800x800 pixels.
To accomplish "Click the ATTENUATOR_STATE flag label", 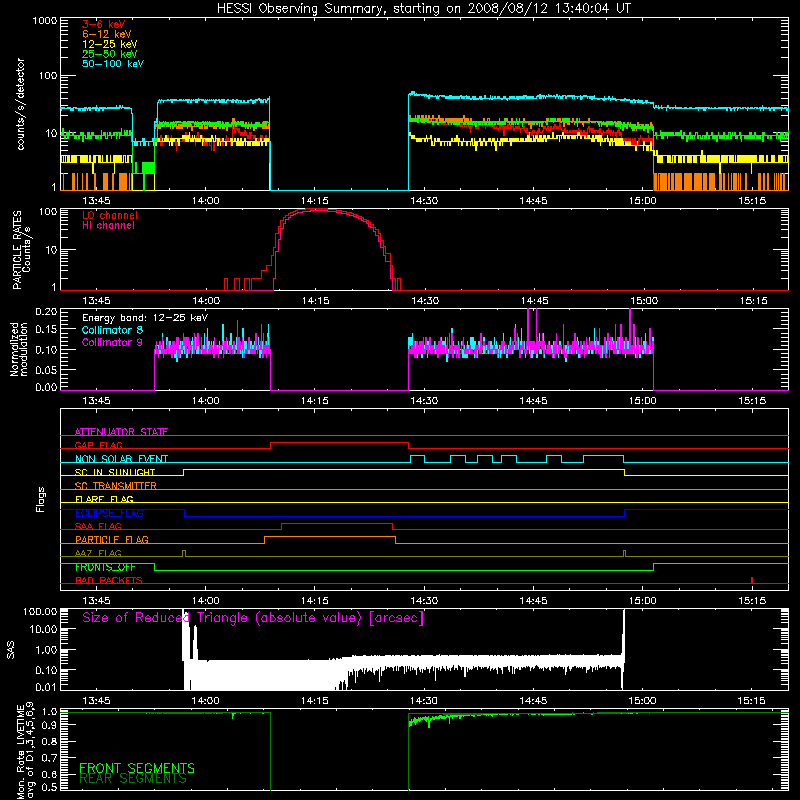I will 121,432.
